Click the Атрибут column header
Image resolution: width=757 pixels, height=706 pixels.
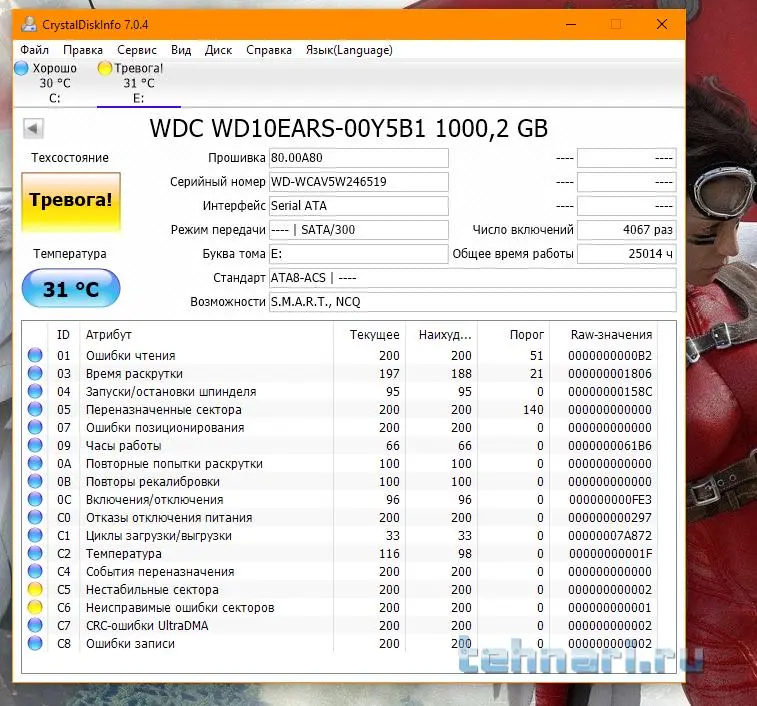[x=206, y=335]
